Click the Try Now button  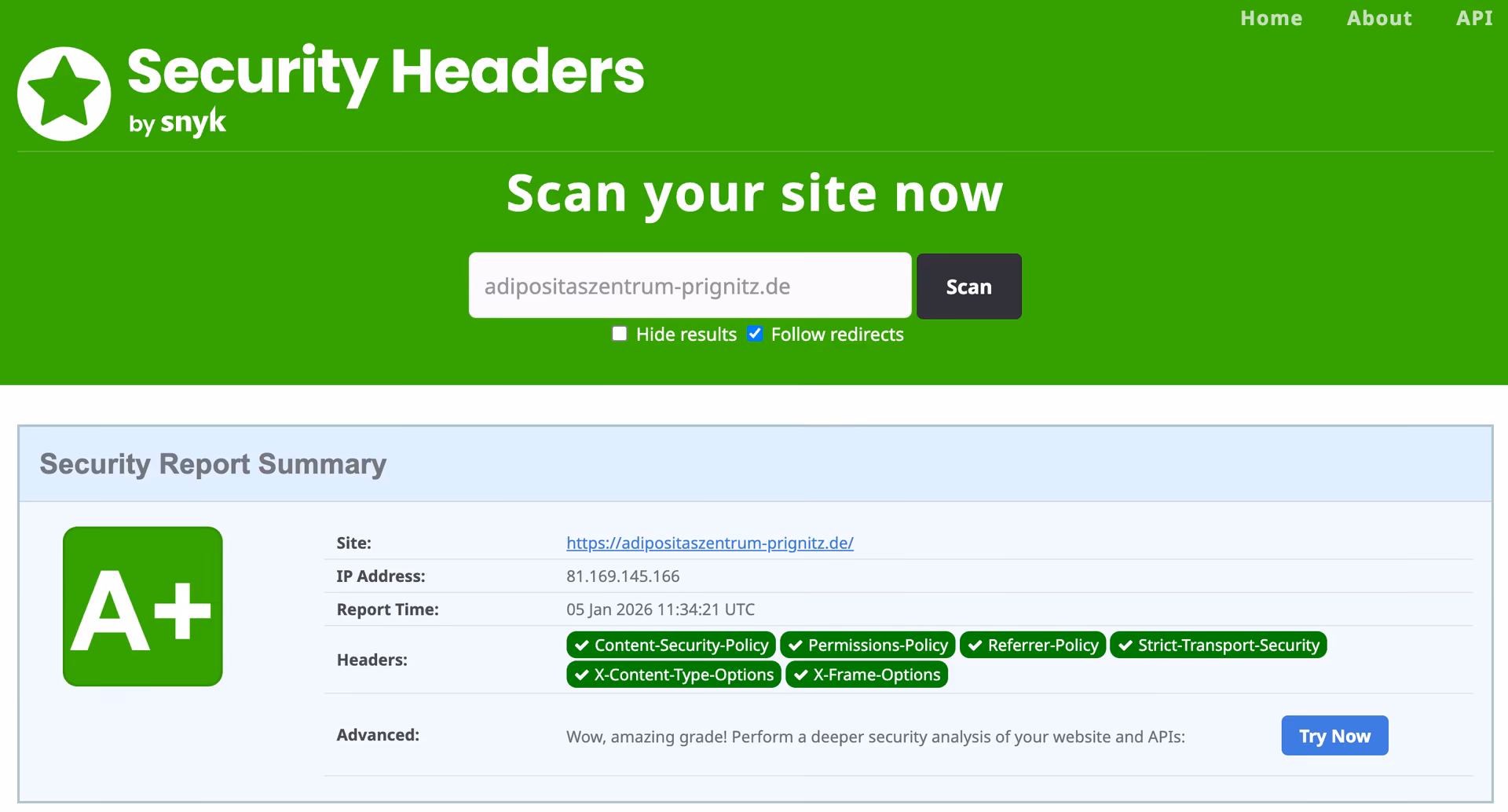[1334, 736]
